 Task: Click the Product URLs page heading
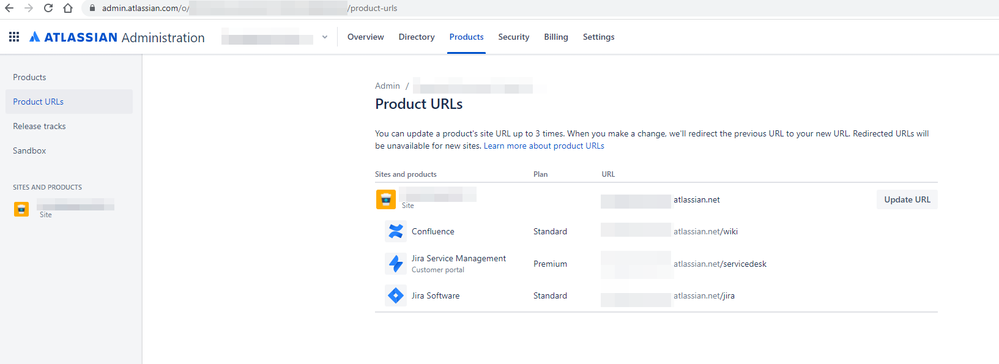tap(419, 103)
